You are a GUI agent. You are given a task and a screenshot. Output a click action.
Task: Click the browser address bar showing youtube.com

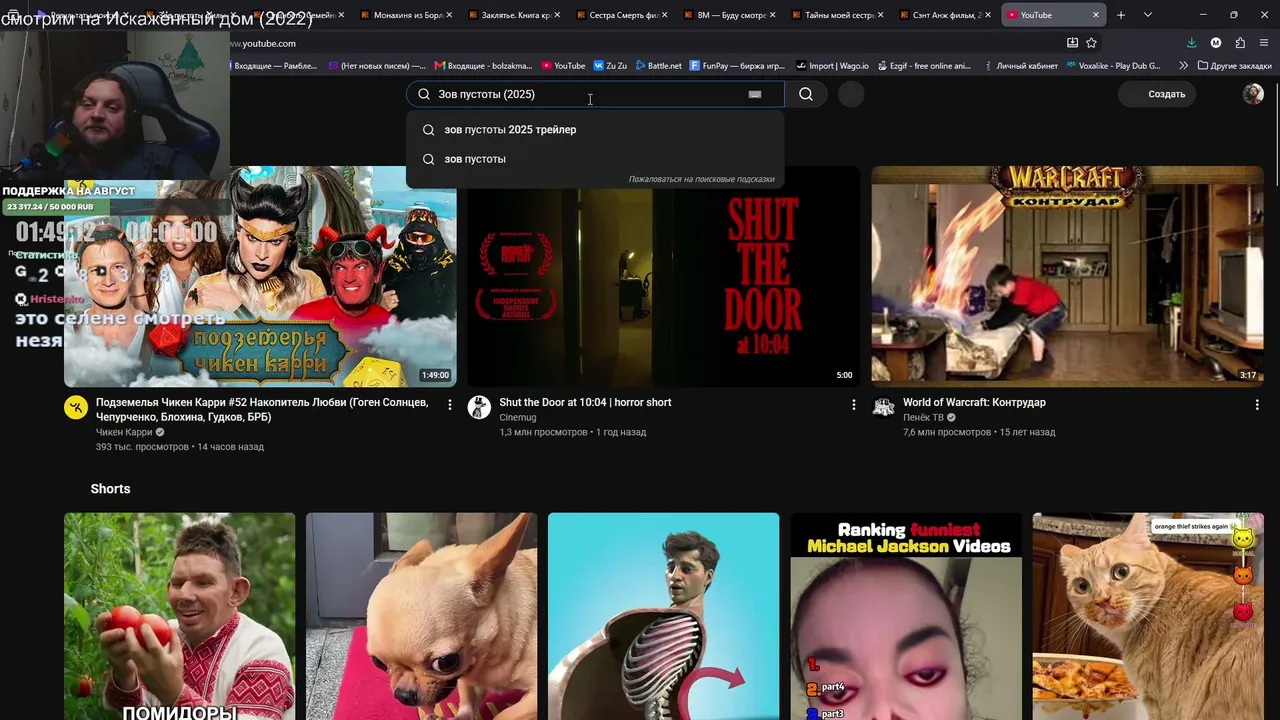tap(640, 43)
